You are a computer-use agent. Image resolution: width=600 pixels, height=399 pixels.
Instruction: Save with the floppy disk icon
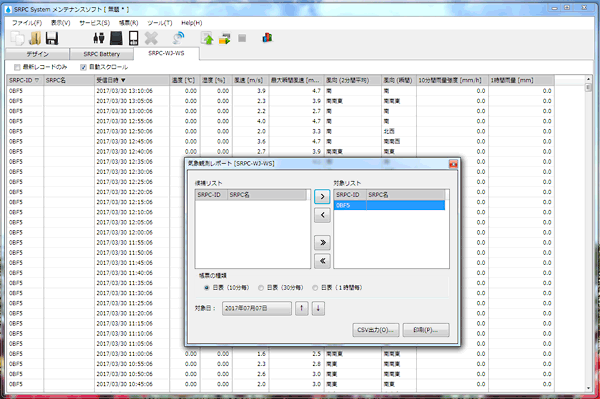tap(52, 38)
